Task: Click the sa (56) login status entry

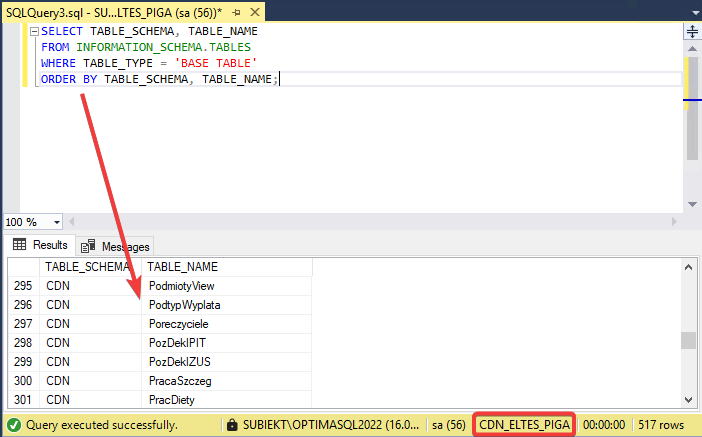Action: [x=449, y=424]
